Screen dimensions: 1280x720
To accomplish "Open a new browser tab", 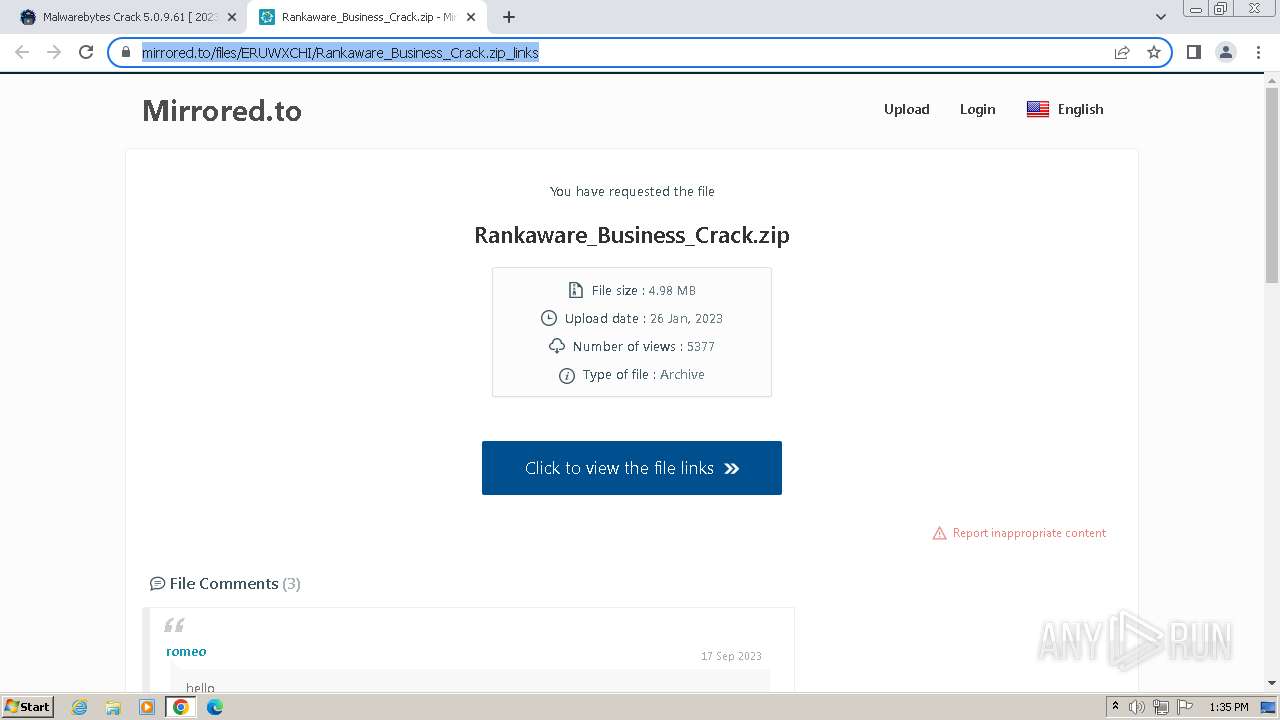I will click(x=509, y=17).
